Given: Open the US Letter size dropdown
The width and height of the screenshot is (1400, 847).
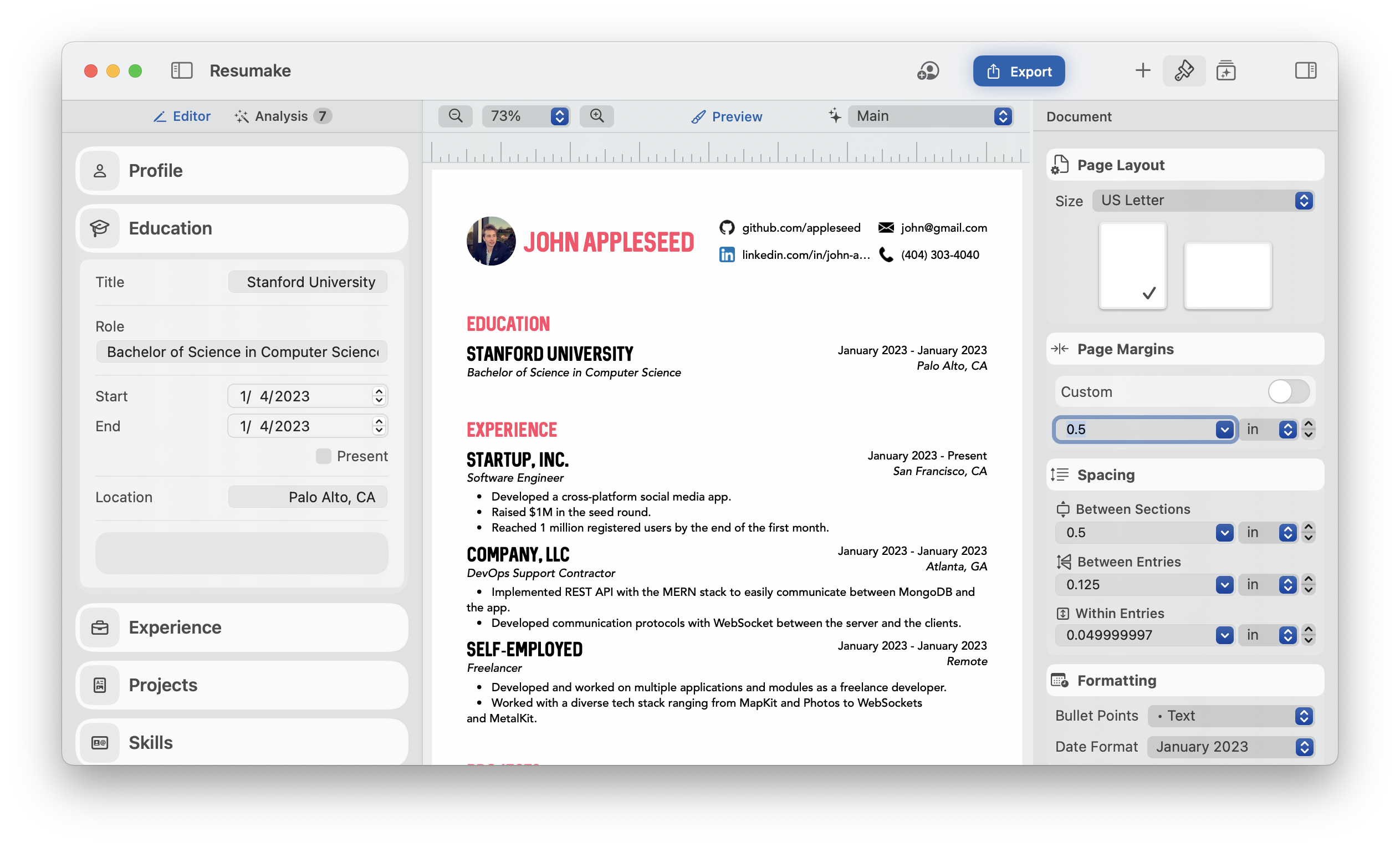Looking at the screenshot, I should (1203, 200).
